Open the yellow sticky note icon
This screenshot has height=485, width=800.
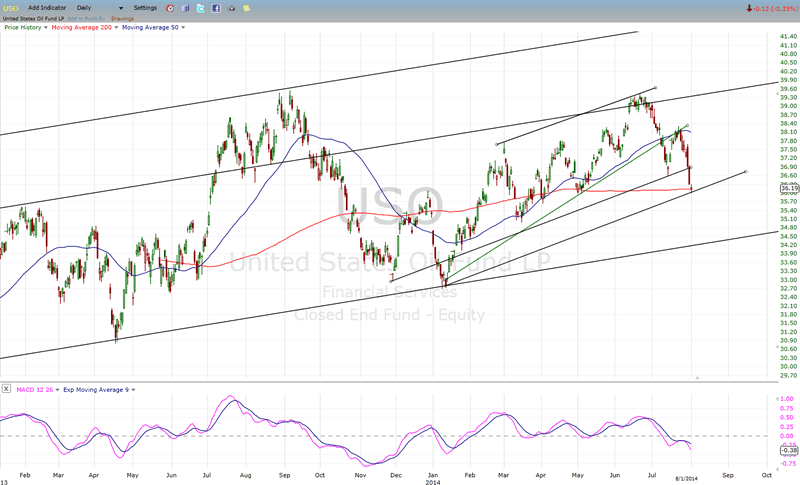tap(246, 8)
